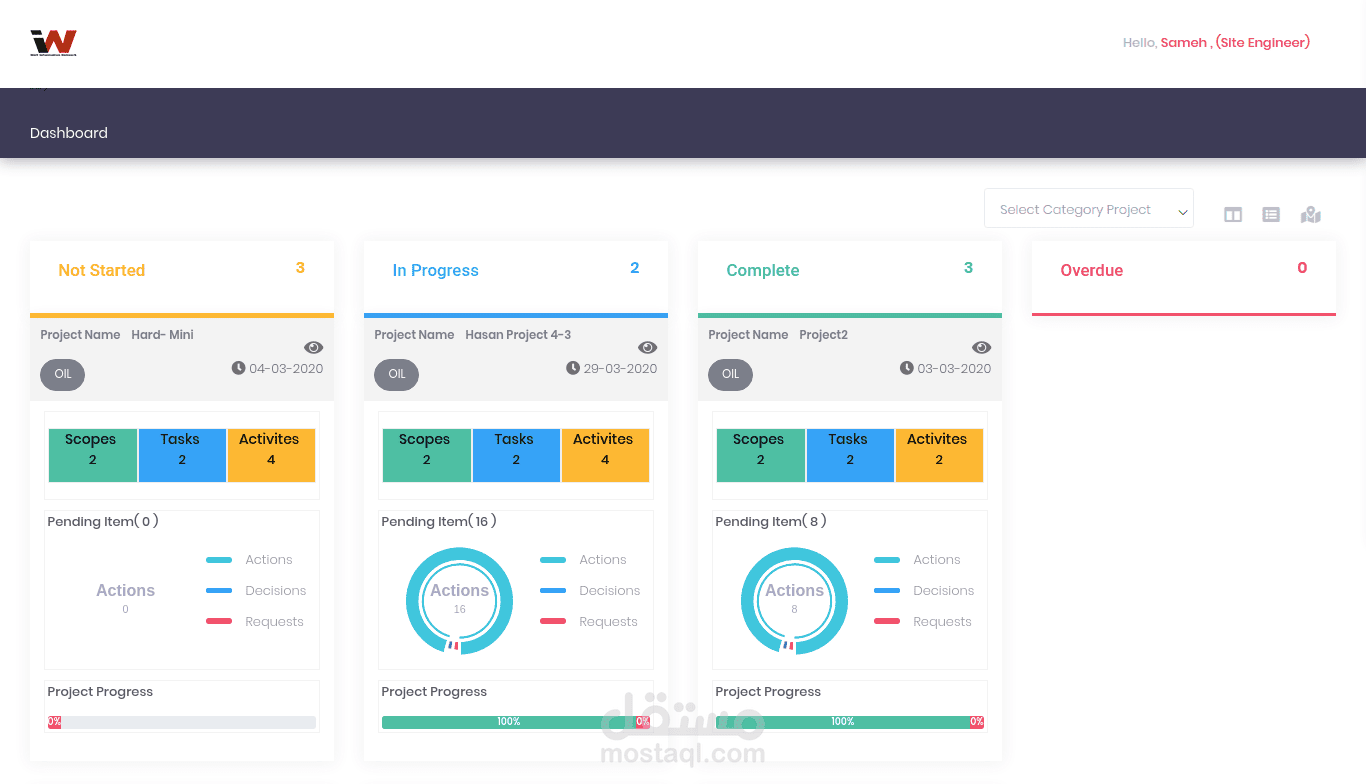Open Scopes tile in Project2 card

coord(760,455)
